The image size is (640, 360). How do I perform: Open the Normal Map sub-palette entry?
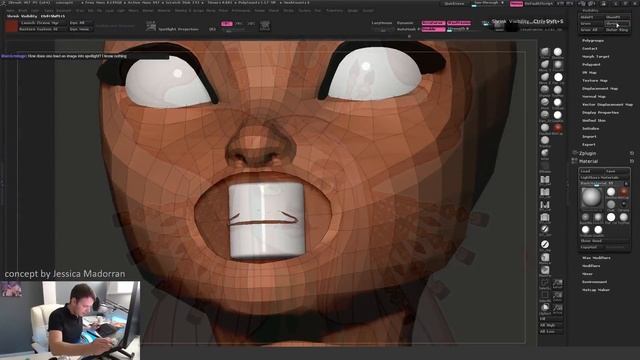pyautogui.click(x=593, y=96)
